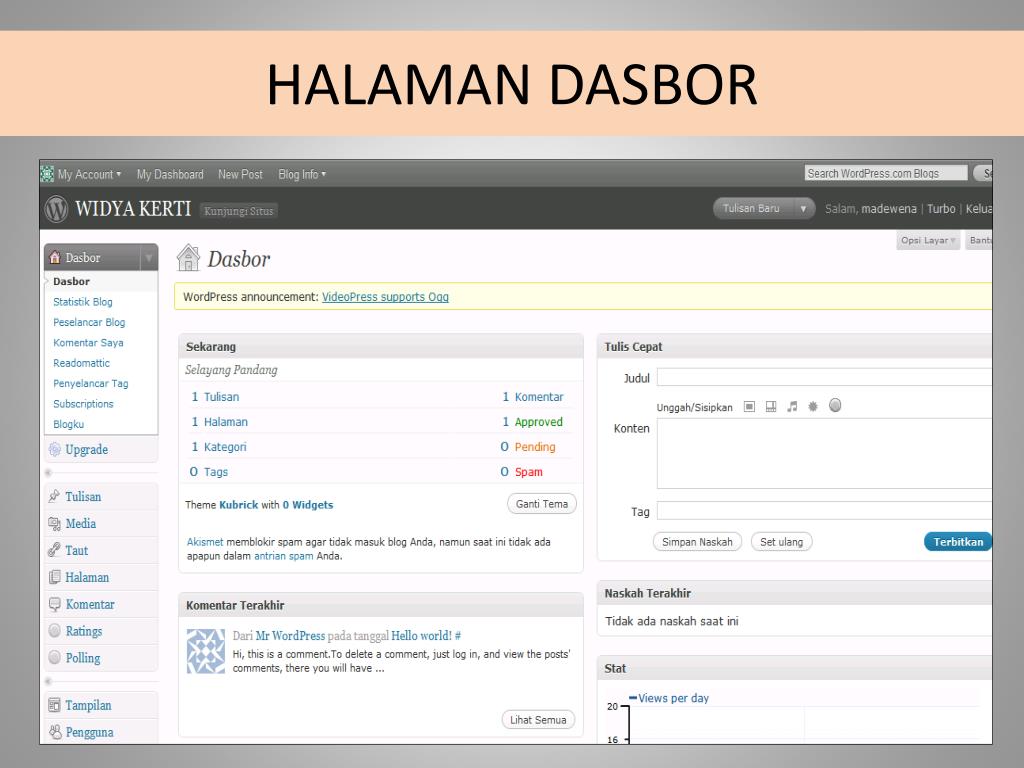
Task: Click the 1 Komentar link
Action: coord(532,396)
